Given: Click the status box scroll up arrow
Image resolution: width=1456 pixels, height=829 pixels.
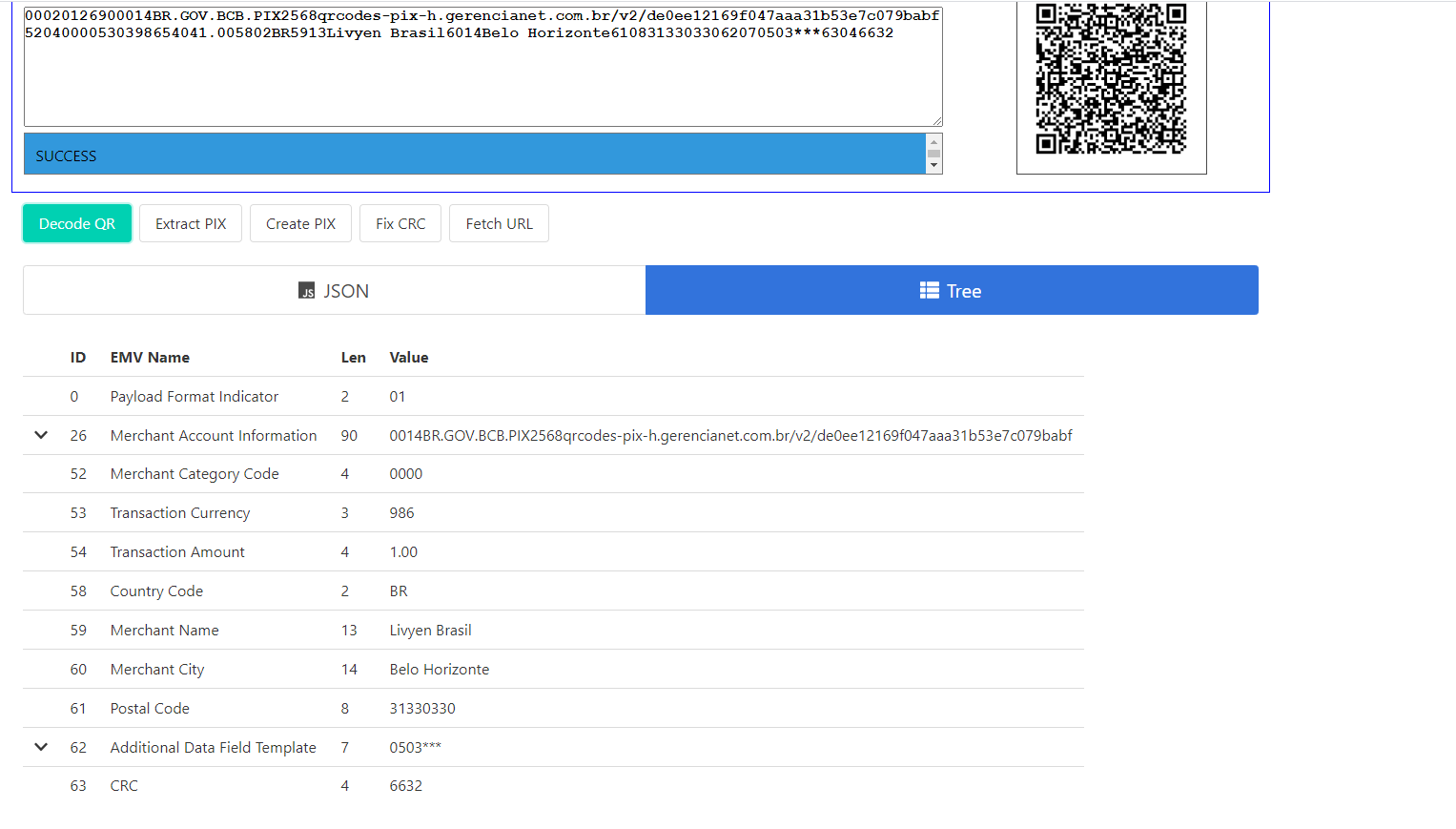Looking at the screenshot, I should tap(934, 141).
